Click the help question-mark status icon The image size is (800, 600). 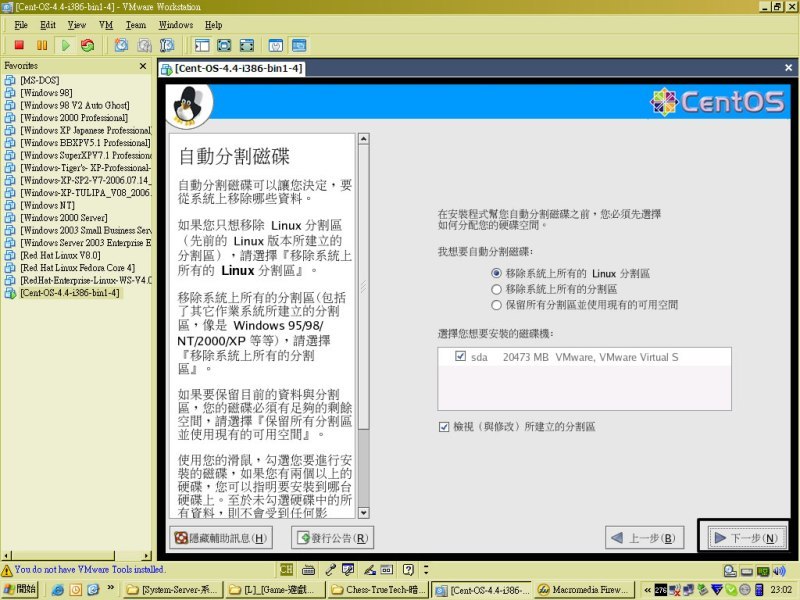click(408, 570)
